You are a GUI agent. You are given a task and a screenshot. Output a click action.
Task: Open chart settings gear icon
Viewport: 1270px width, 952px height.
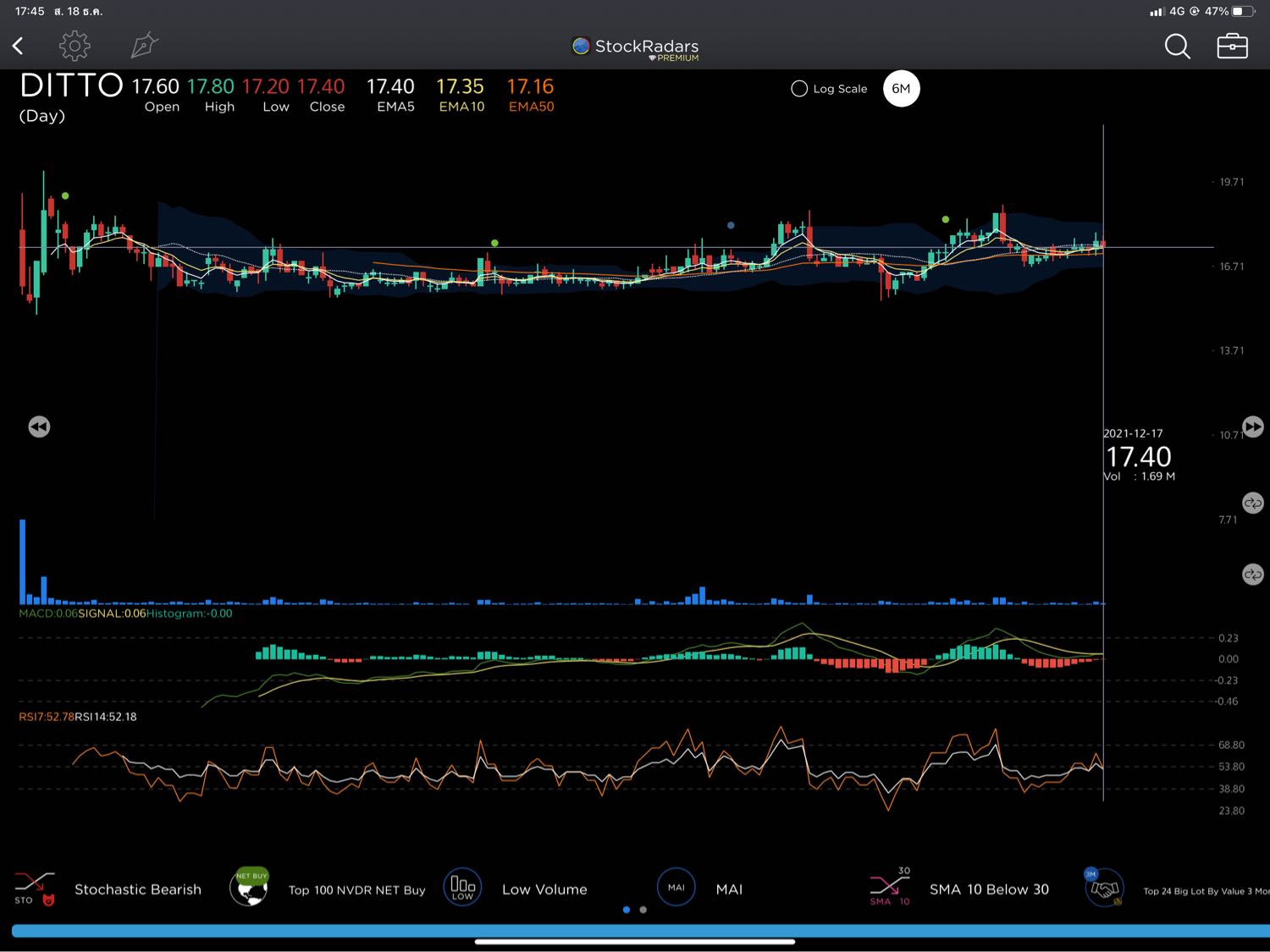point(75,46)
